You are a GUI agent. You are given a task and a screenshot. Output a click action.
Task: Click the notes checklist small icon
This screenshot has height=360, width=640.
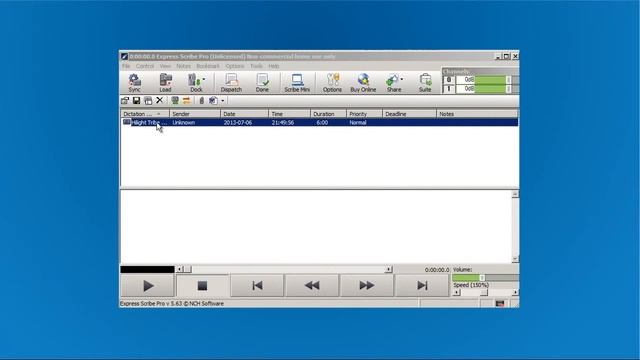[x=213, y=100]
